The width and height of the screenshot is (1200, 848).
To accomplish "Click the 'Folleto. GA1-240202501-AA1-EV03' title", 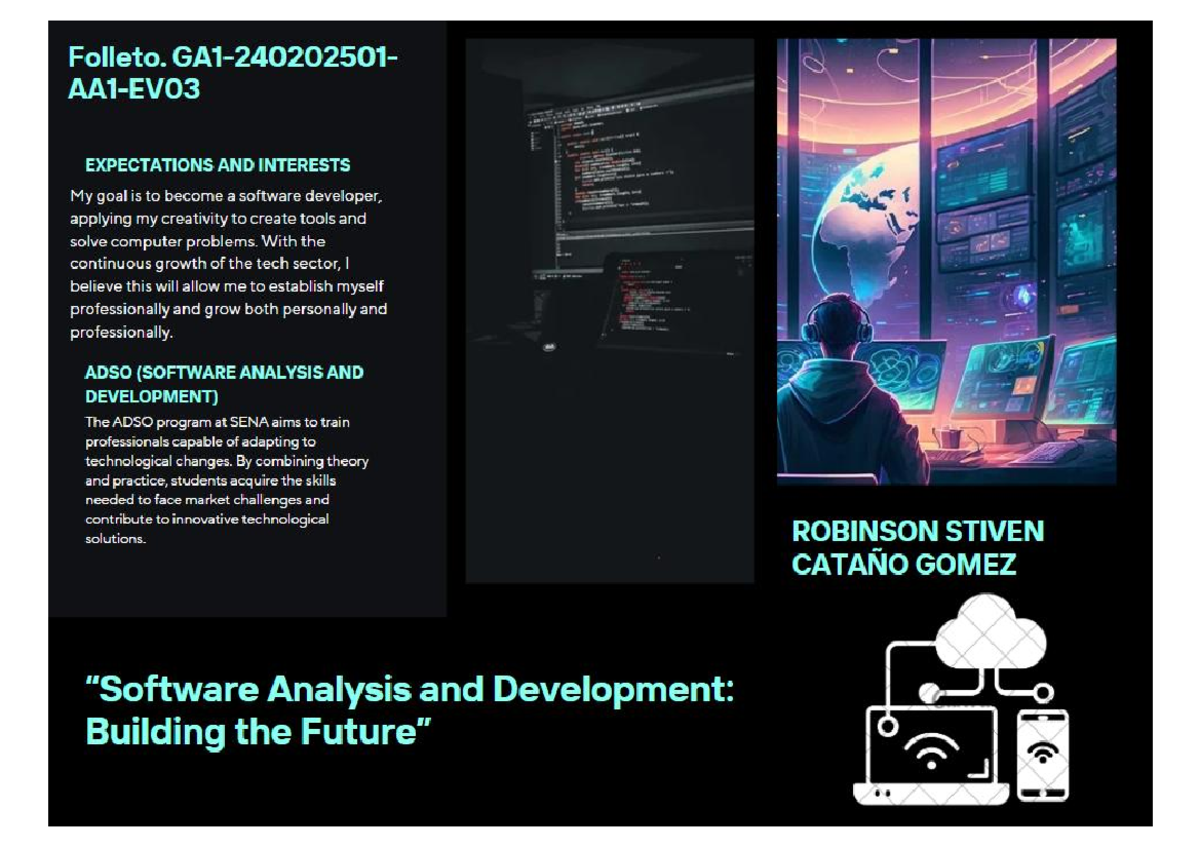I will (x=233, y=73).
